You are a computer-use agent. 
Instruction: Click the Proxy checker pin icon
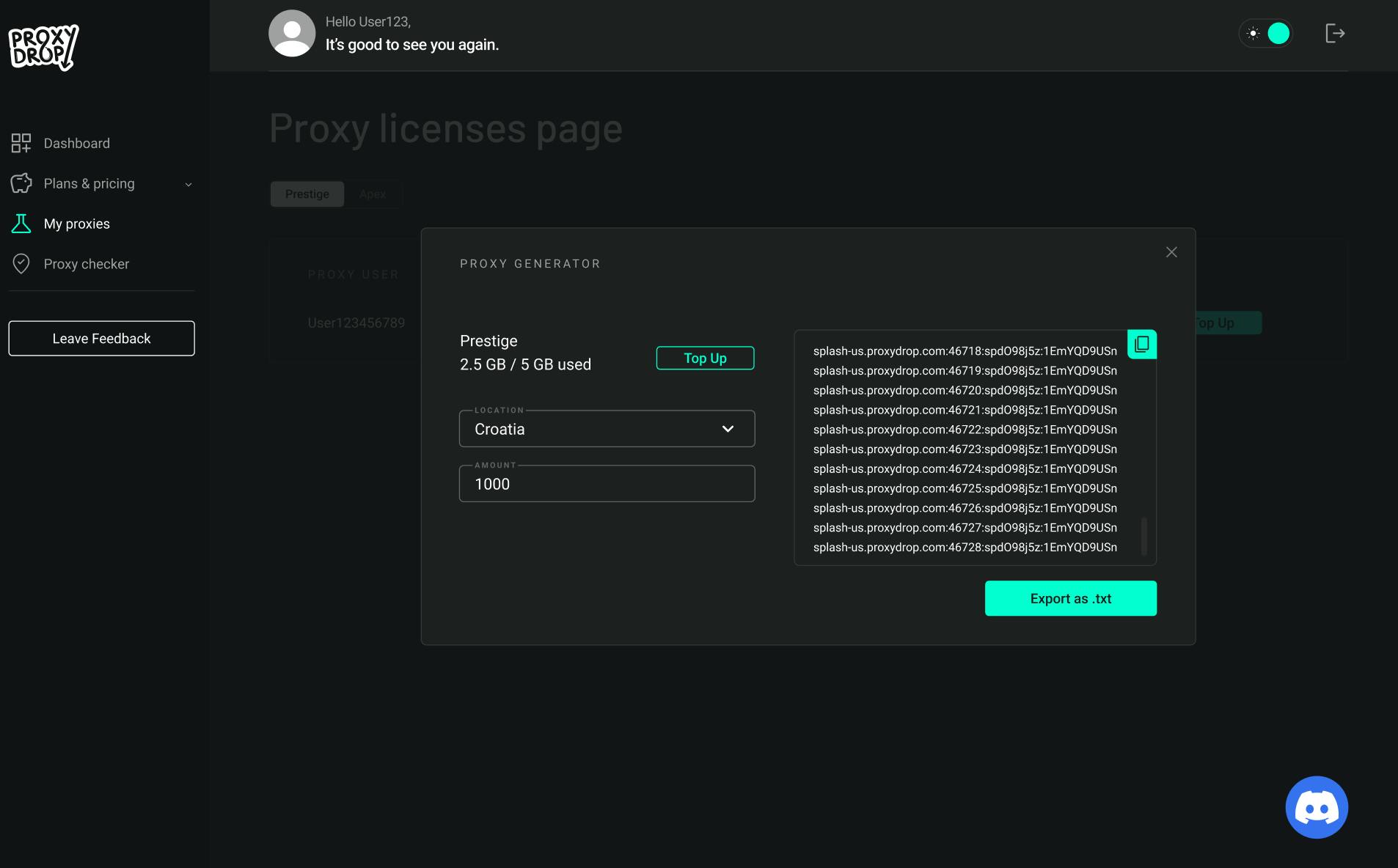click(x=21, y=264)
